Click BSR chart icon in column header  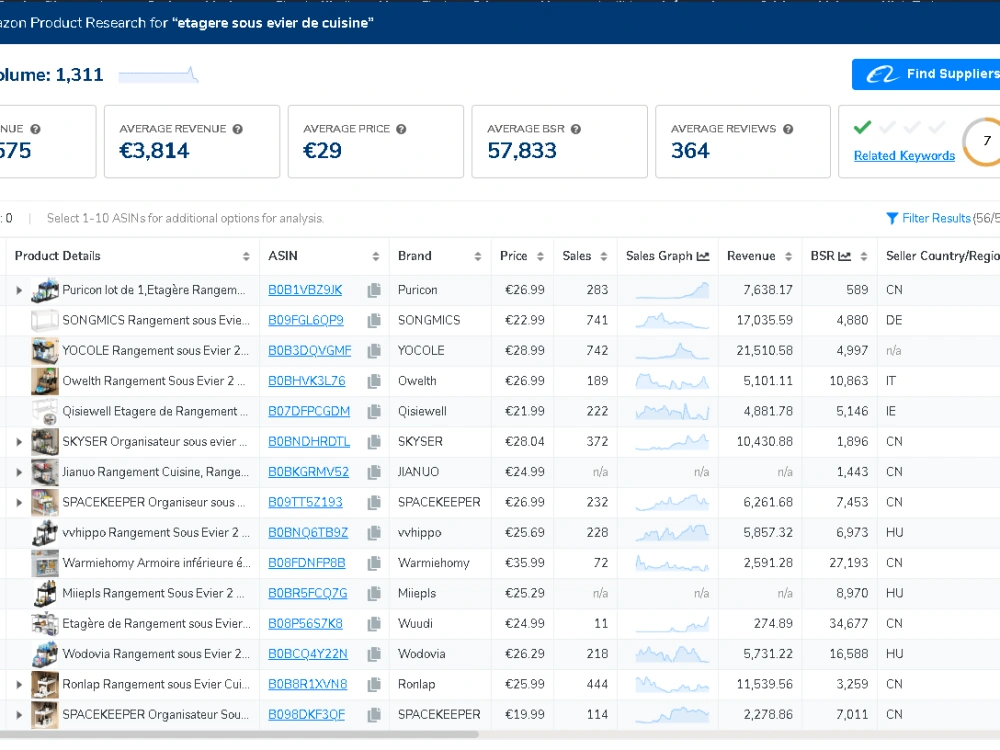[844, 256]
